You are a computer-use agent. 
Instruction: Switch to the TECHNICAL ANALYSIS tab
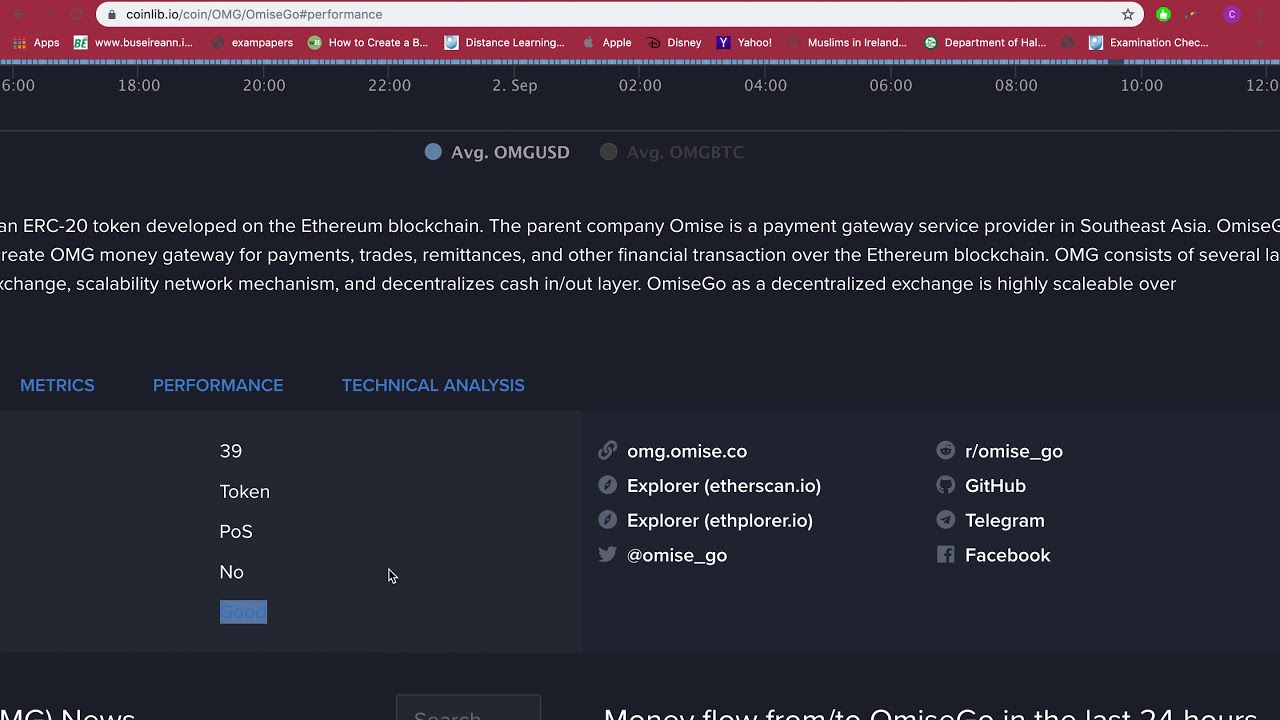point(433,385)
